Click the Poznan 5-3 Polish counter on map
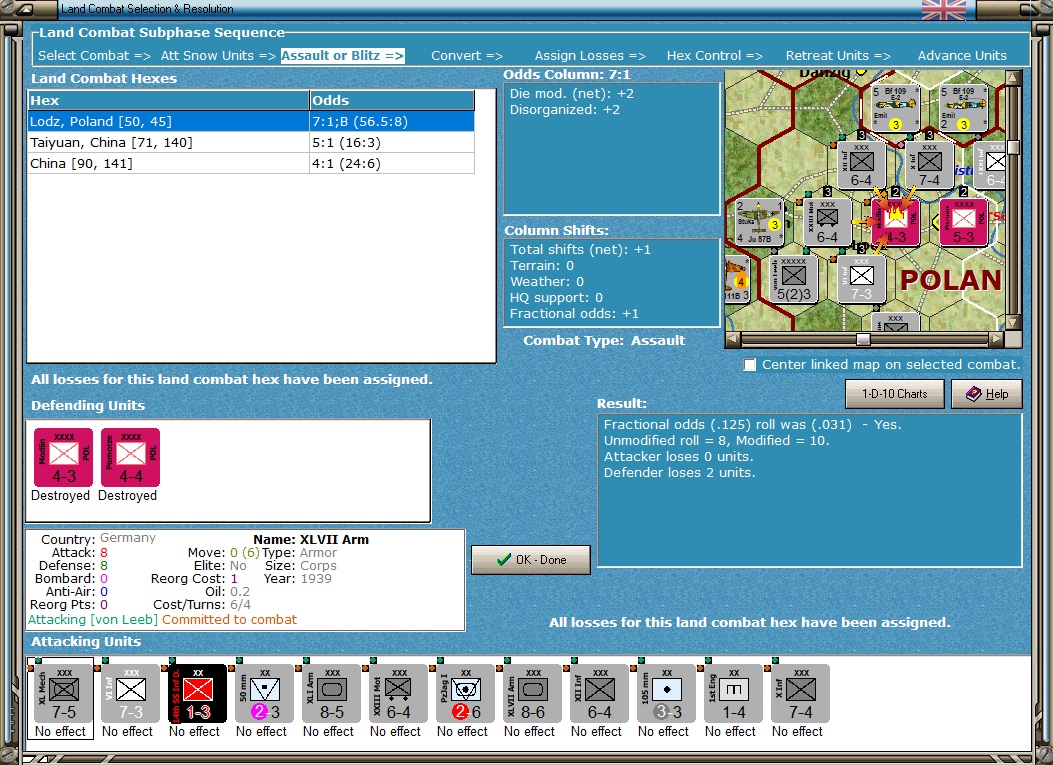The image size is (1053, 765). pos(964,222)
